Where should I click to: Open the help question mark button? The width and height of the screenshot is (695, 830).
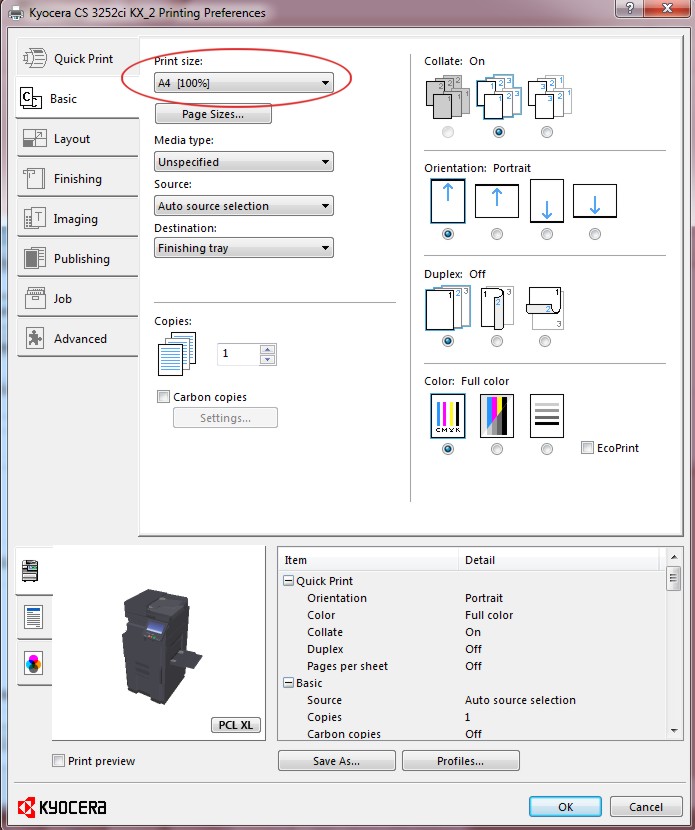[x=630, y=8]
